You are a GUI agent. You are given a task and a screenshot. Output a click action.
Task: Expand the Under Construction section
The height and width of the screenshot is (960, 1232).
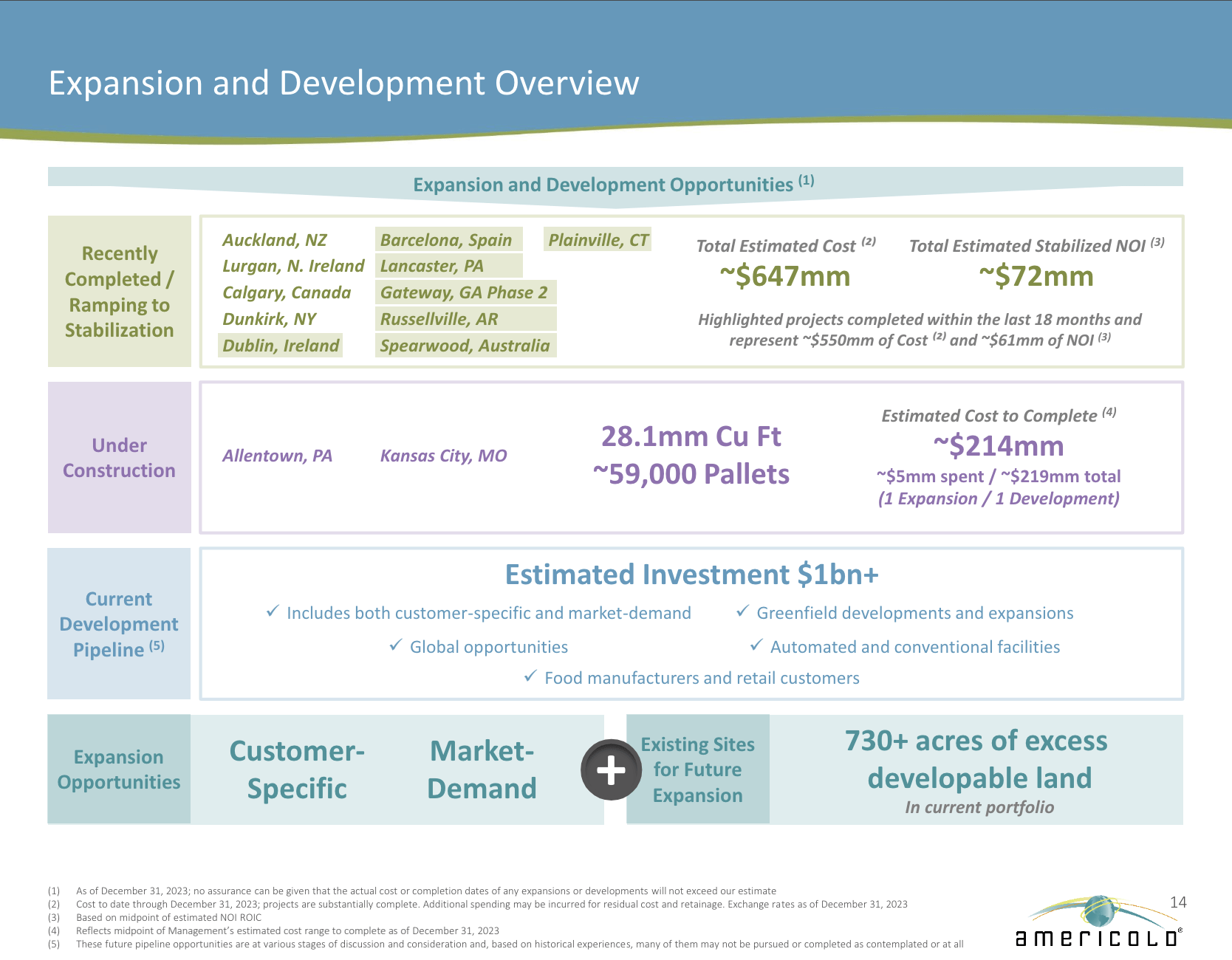[x=119, y=458]
